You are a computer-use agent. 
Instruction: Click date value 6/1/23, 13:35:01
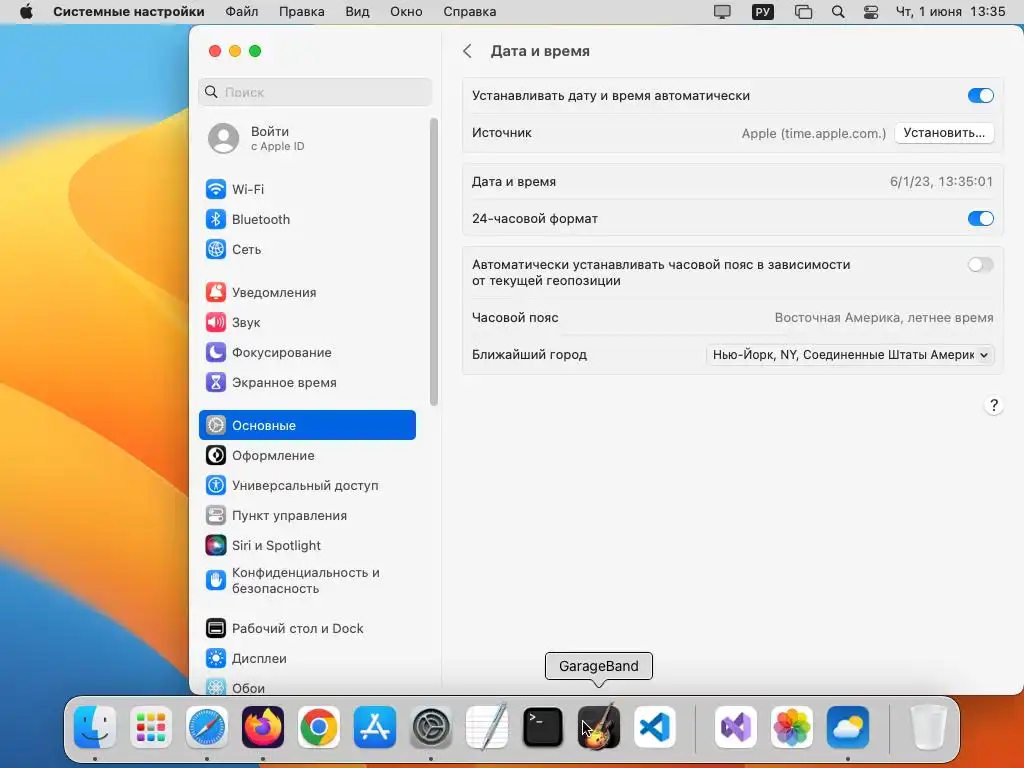point(941,182)
